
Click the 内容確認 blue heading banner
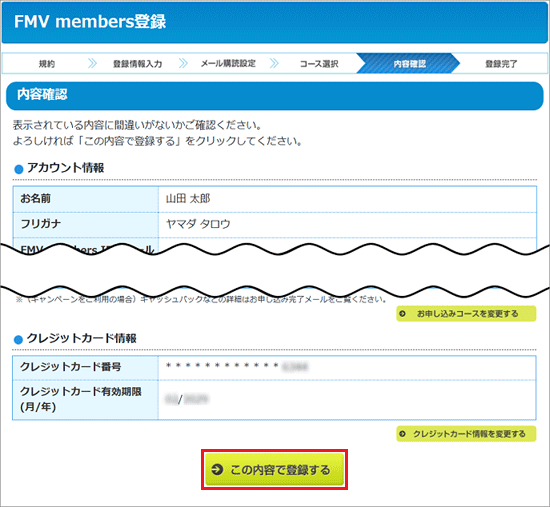click(275, 96)
